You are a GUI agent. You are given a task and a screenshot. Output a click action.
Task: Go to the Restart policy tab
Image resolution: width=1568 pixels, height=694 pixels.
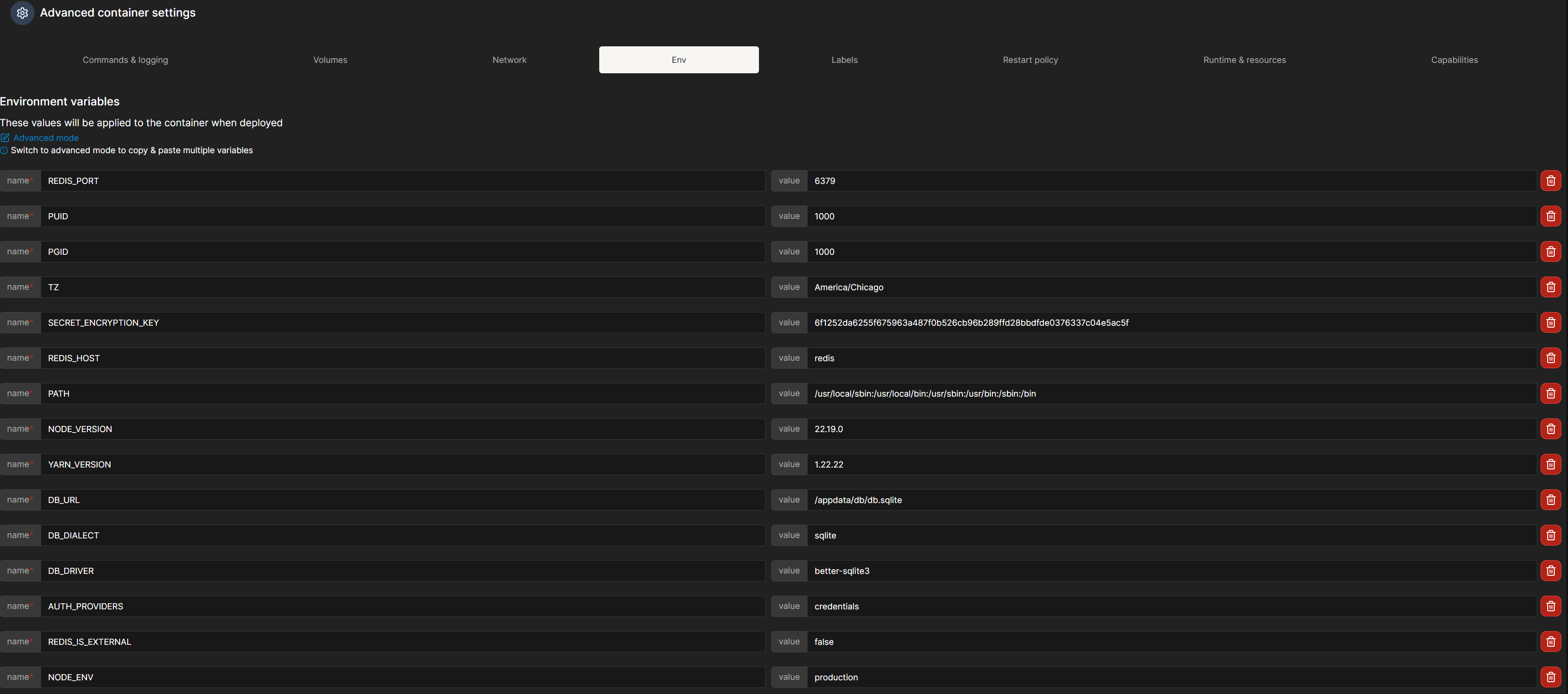click(x=1030, y=60)
